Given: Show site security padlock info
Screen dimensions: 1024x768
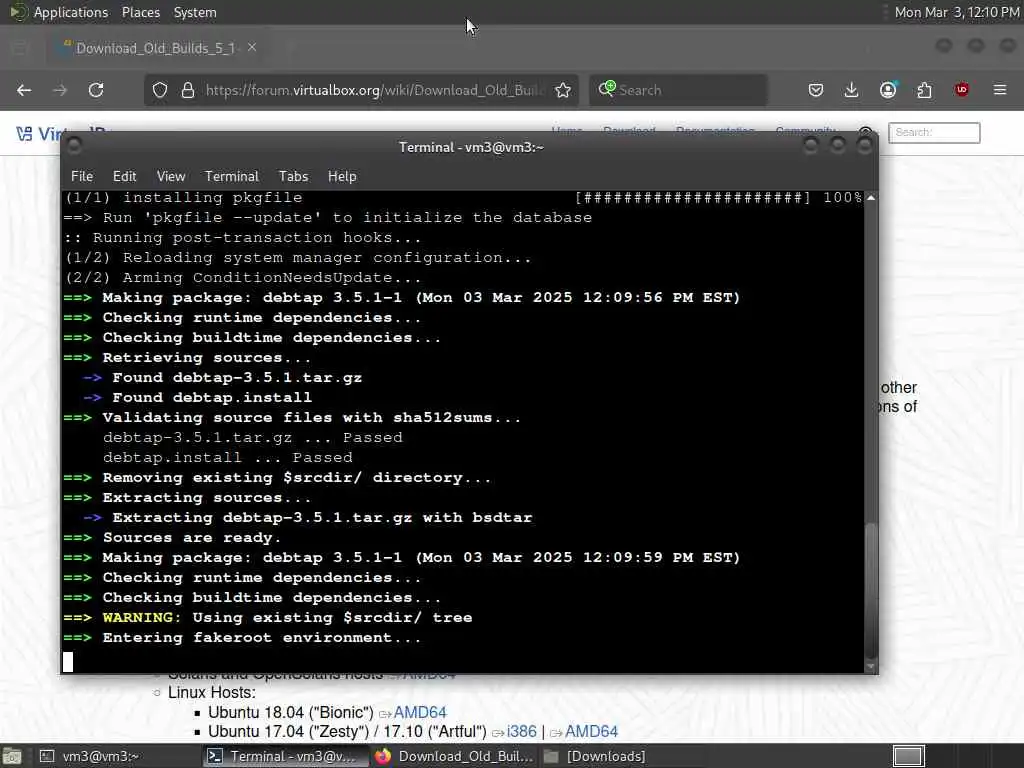Looking at the screenshot, I should pyautogui.click(x=188, y=90).
